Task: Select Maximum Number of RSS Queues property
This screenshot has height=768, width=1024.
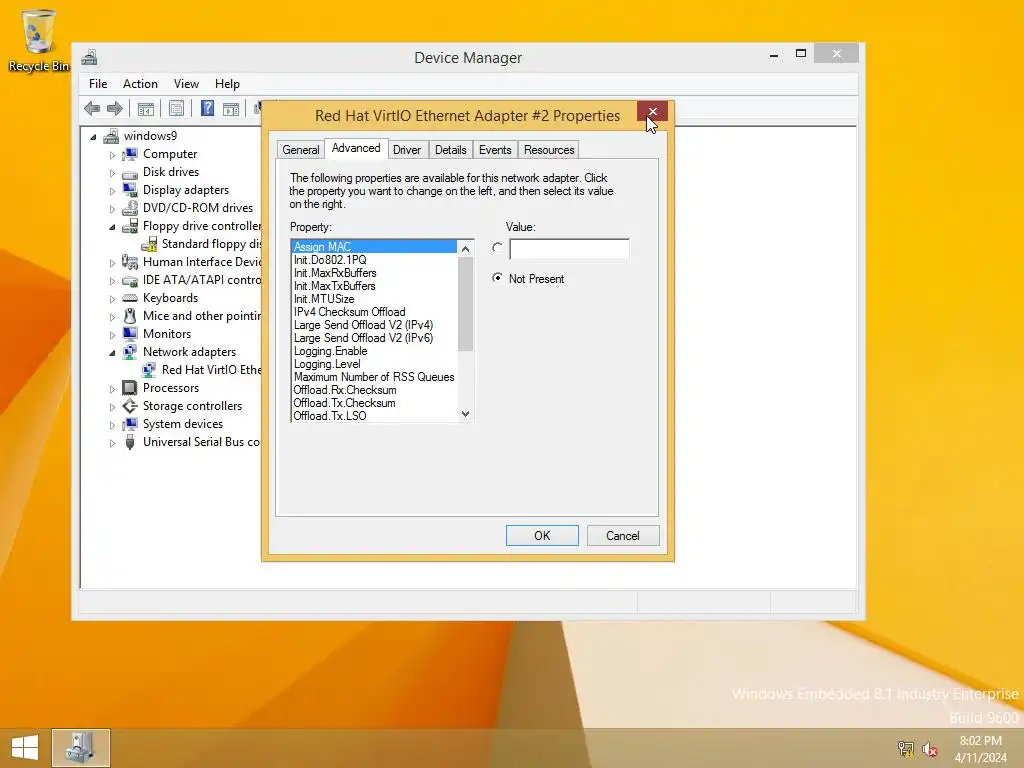Action: (x=374, y=377)
